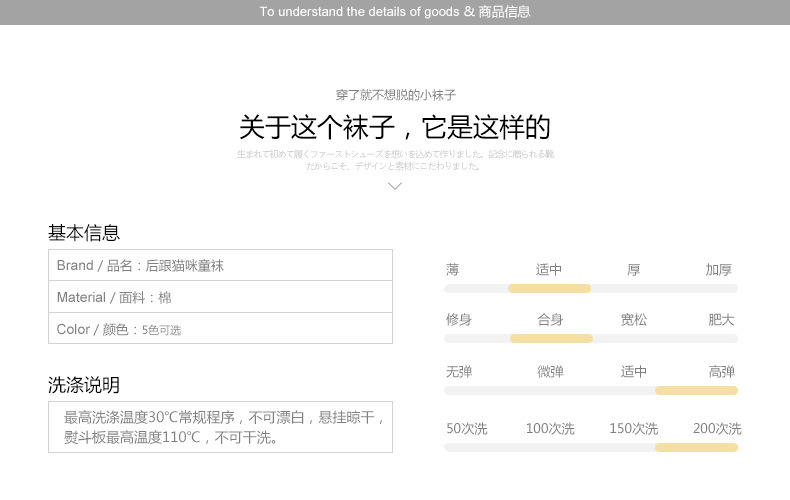This screenshot has height=500, width=790.
Task: Click the down chevron below the title
Action: [395, 186]
